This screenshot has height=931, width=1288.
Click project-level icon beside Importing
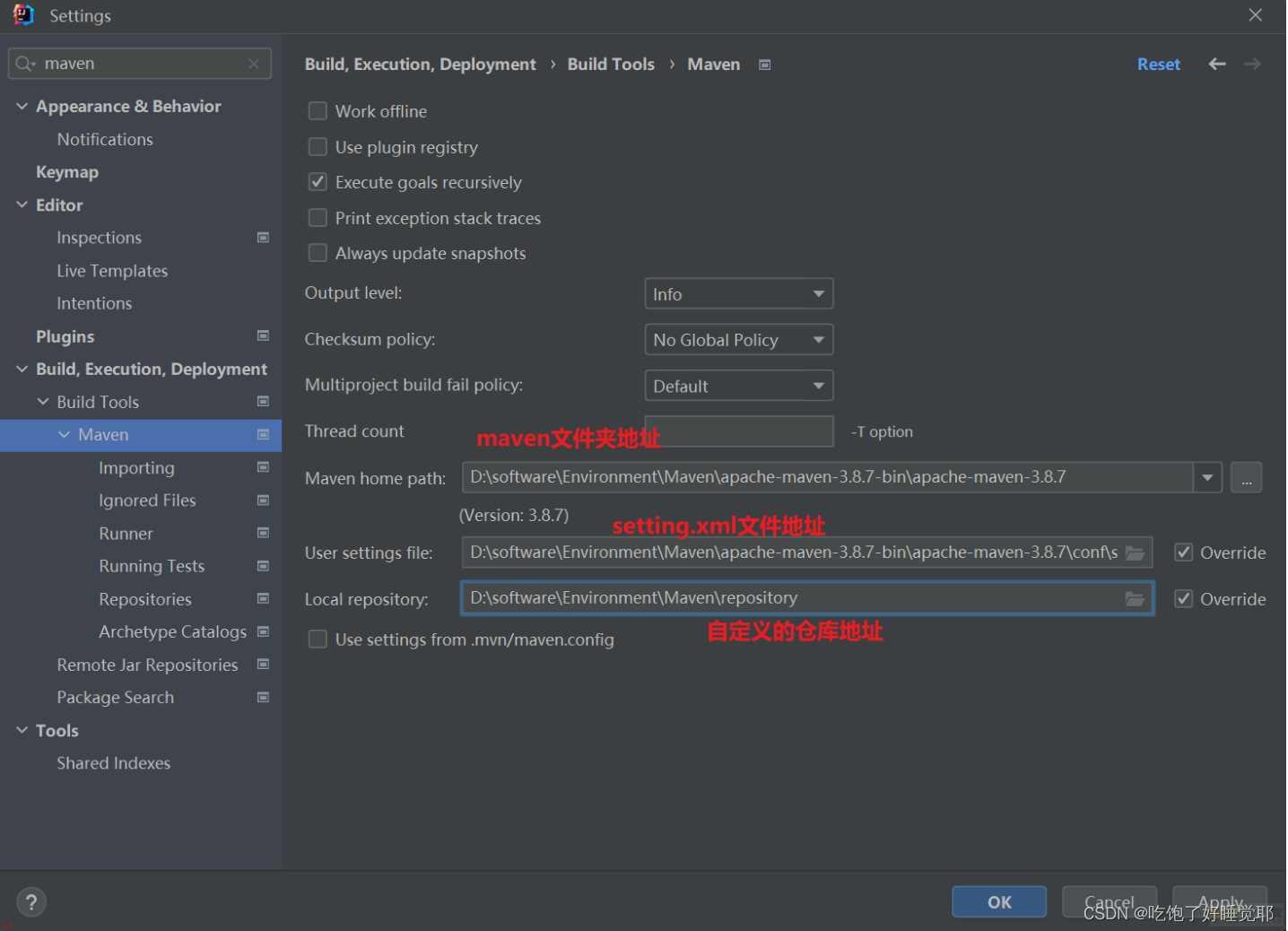pos(263,467)
